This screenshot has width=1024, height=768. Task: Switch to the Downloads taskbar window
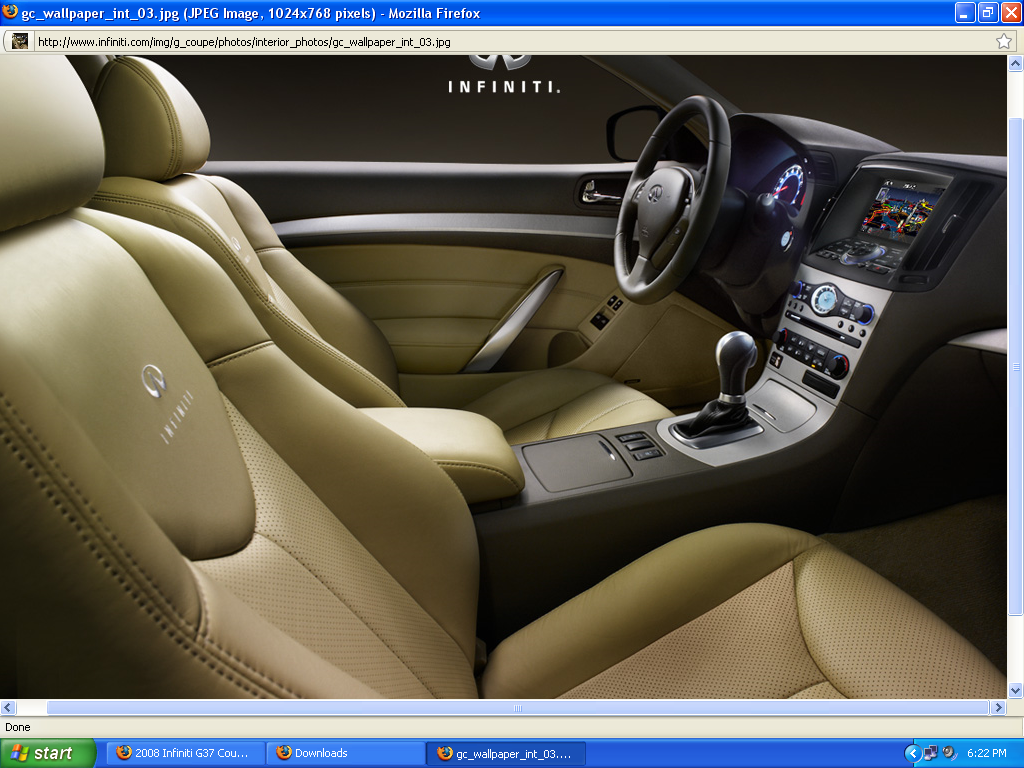click(x=345, y=753)
